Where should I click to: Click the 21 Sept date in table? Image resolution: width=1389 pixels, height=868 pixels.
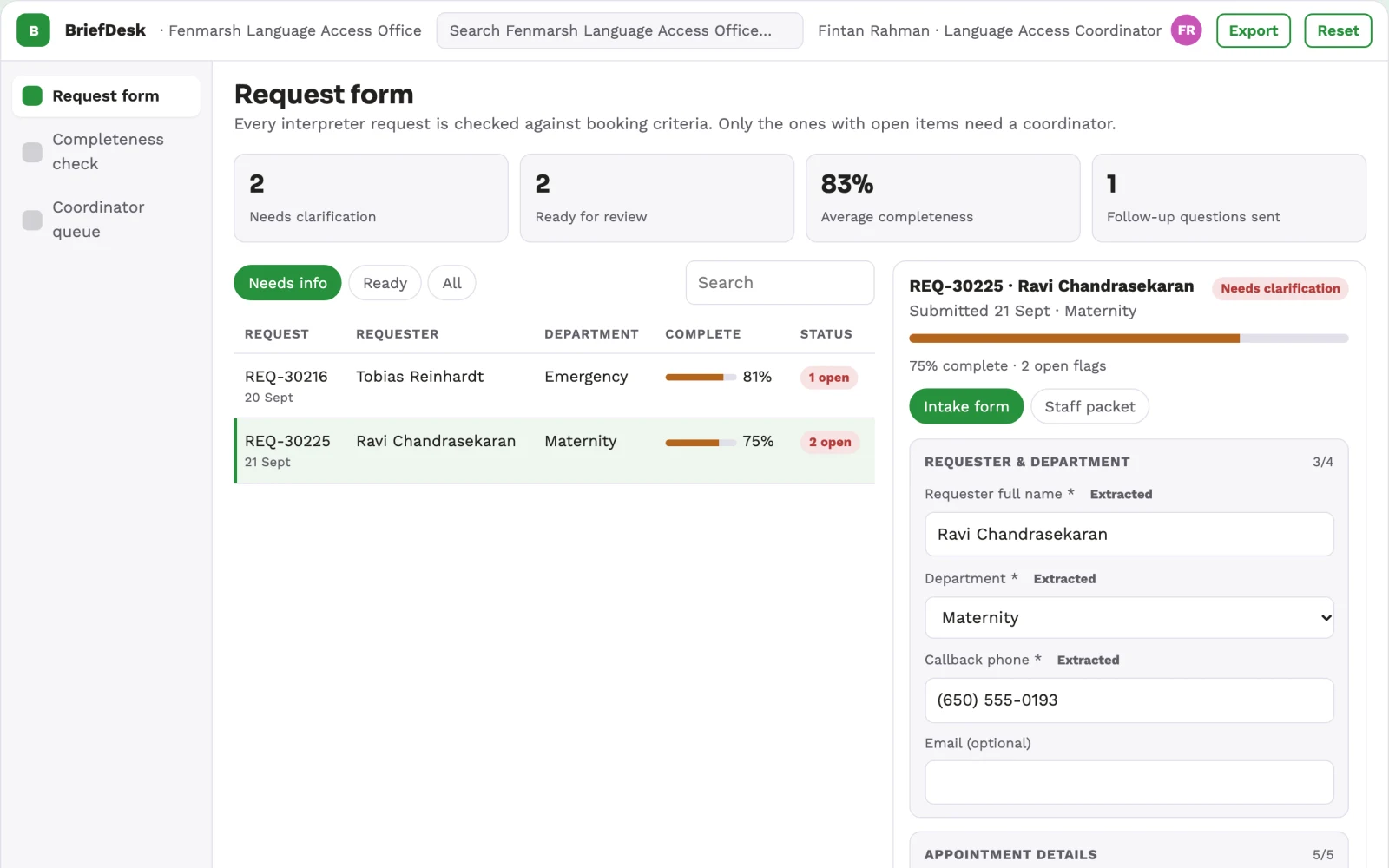pos(267,462)
